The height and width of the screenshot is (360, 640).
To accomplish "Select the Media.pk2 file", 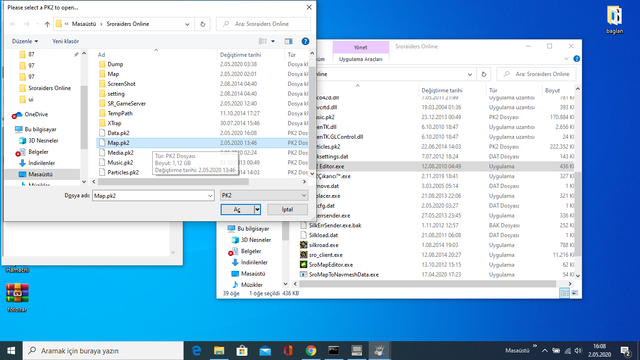I will pos(120,153).
